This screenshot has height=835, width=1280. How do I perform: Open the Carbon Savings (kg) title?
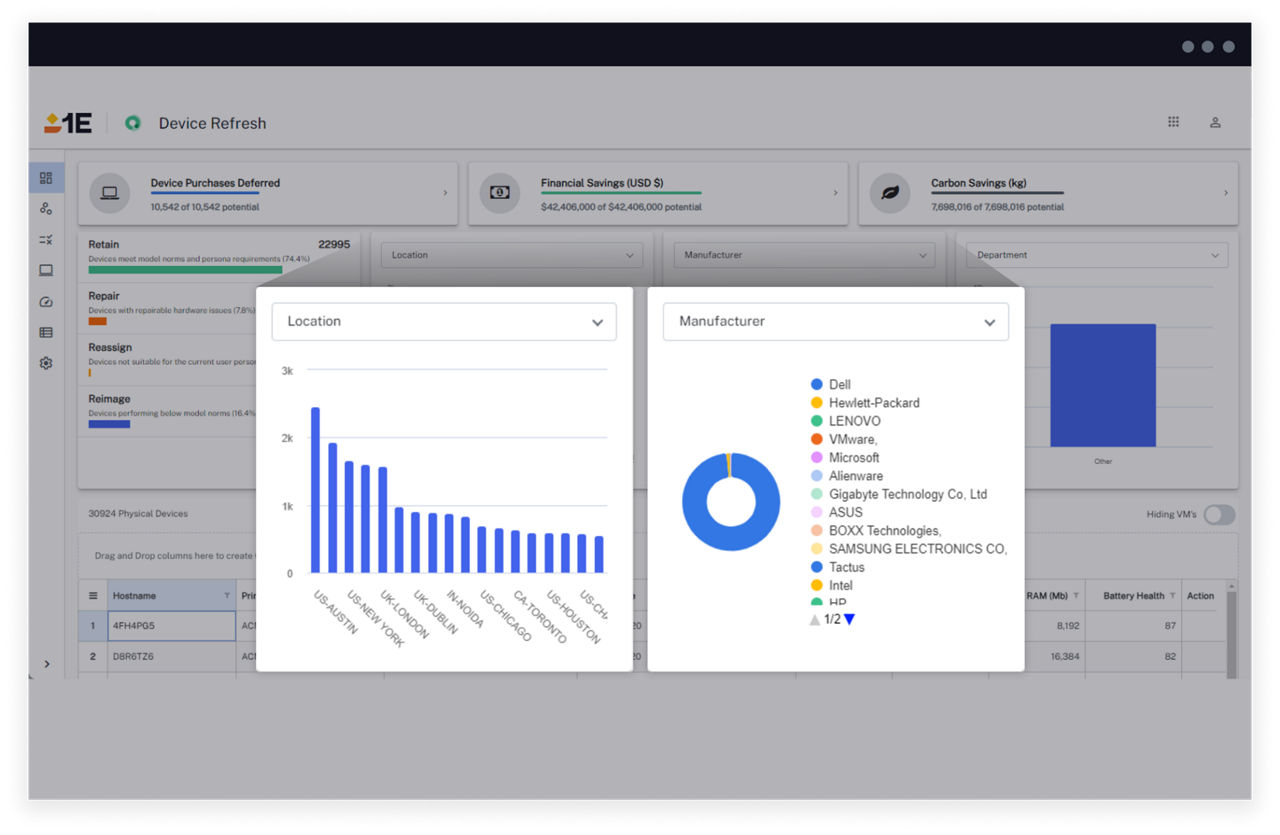coord(979,183)
